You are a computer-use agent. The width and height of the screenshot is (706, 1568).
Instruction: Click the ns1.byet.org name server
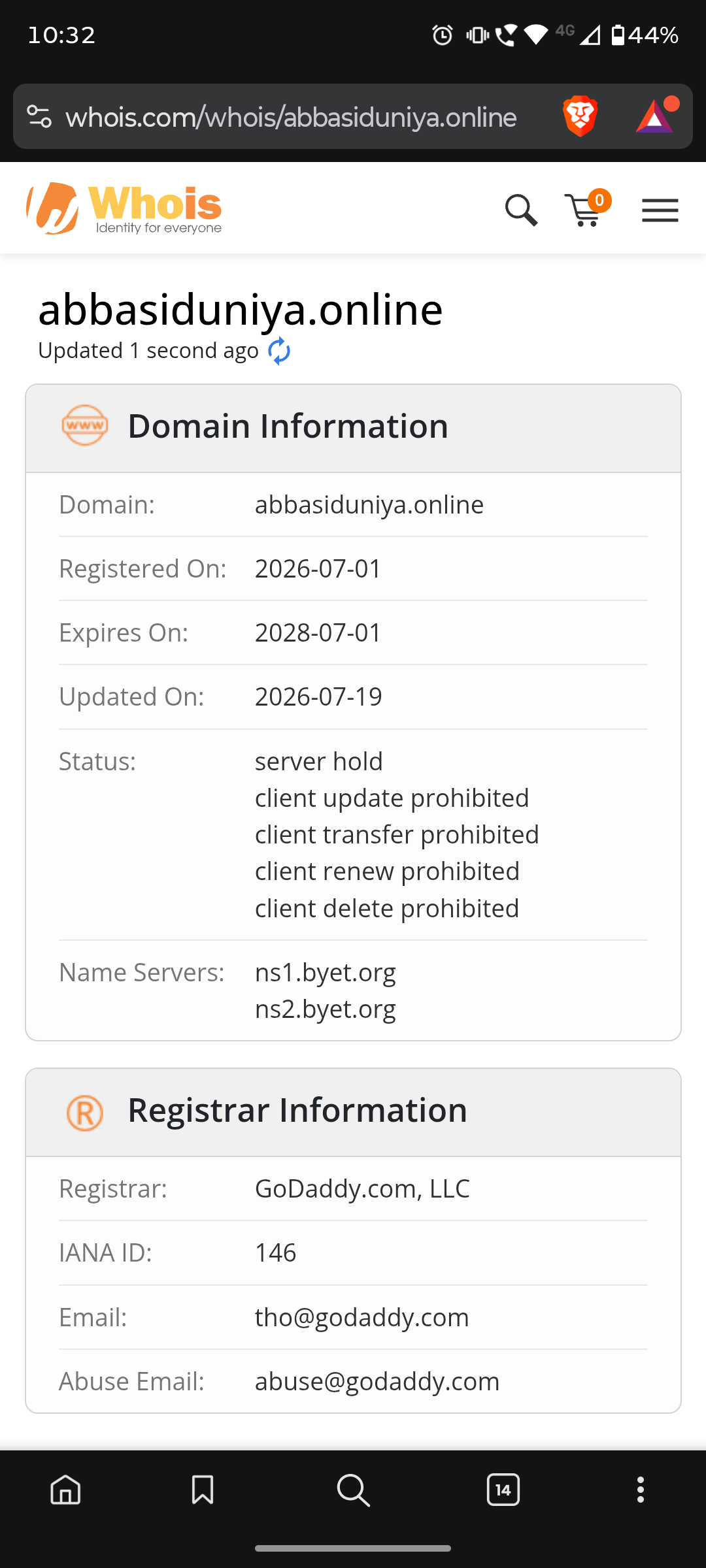(x=325, y=972)
